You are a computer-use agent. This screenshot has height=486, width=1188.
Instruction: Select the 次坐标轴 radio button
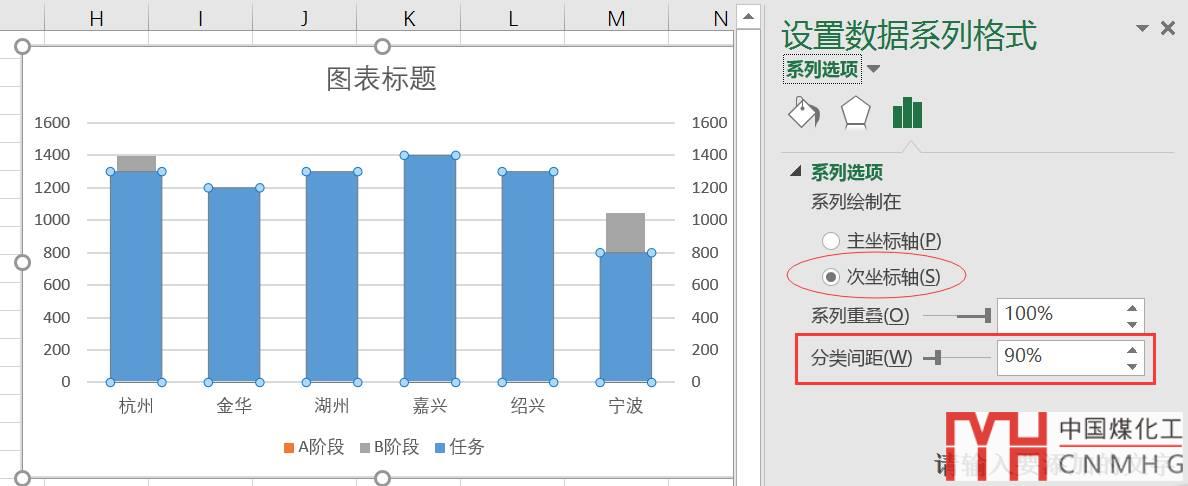(x=831, y=277)
